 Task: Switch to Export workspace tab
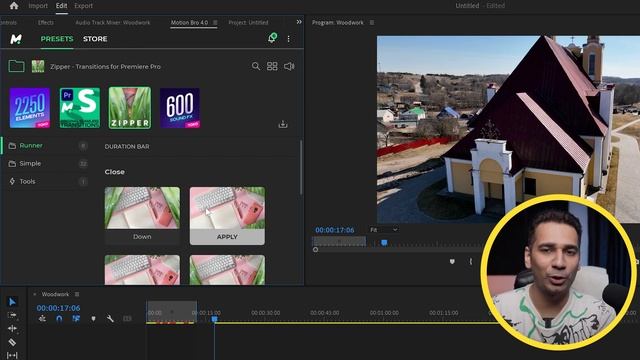click(x=84, y=6)
